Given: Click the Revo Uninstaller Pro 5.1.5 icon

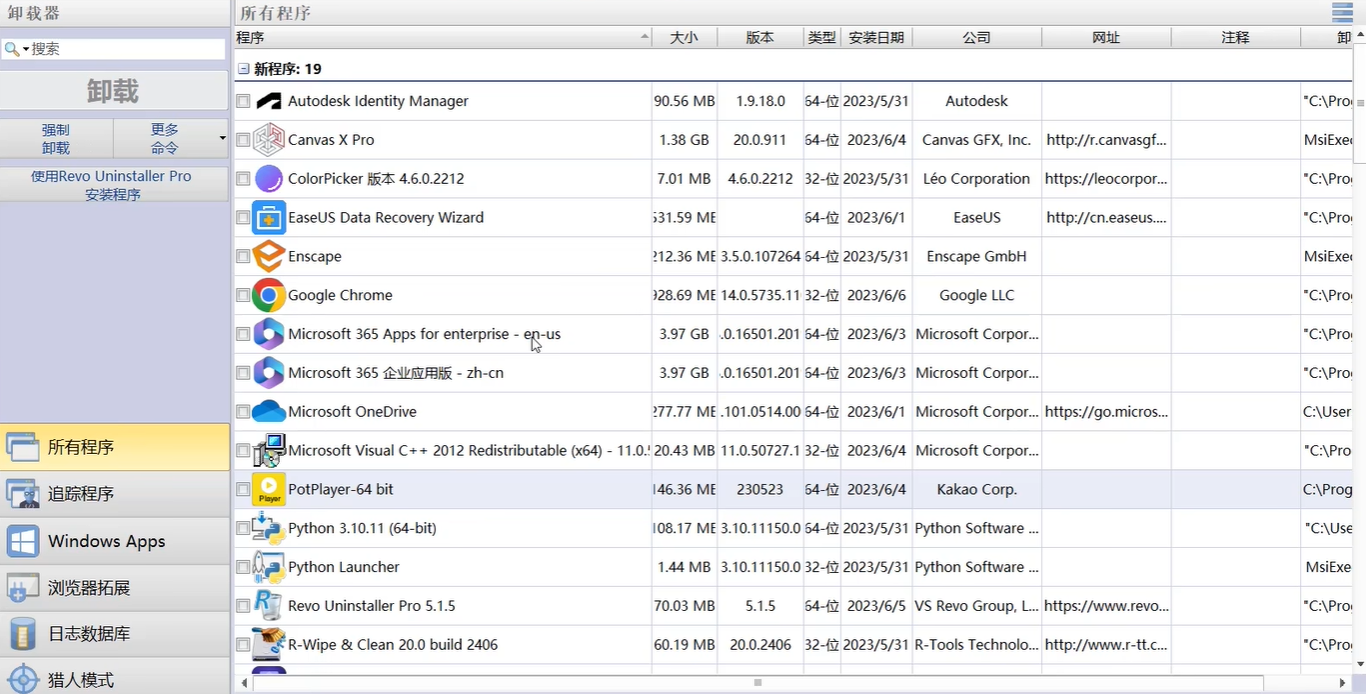Looking at the screenshot, I should (x=269, y=606).
